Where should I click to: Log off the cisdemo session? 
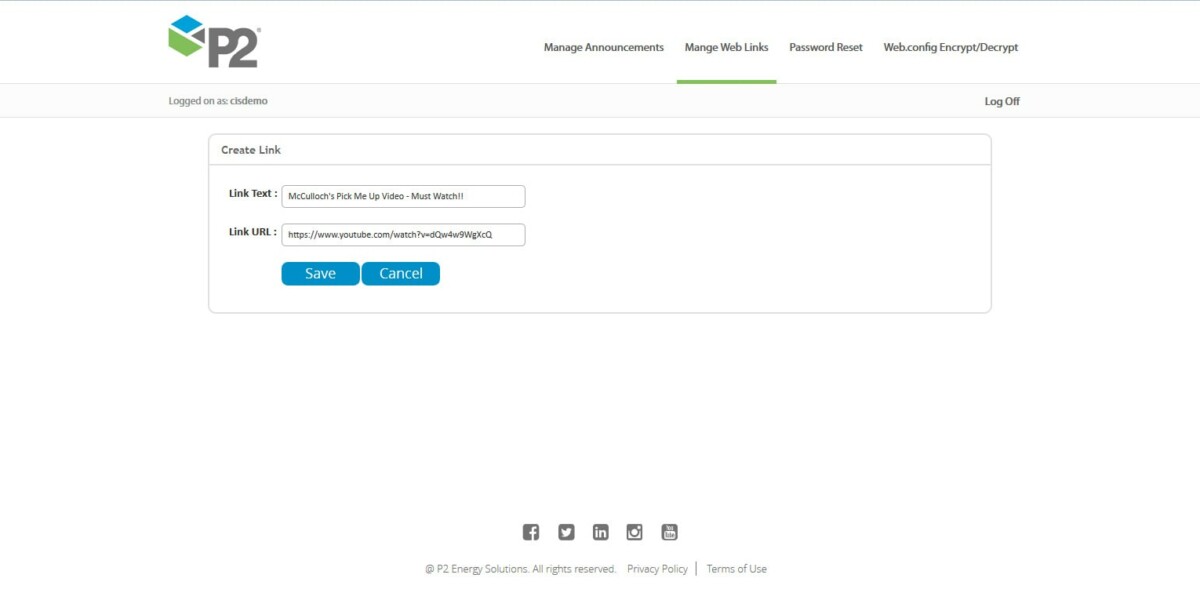(1001, 100)
